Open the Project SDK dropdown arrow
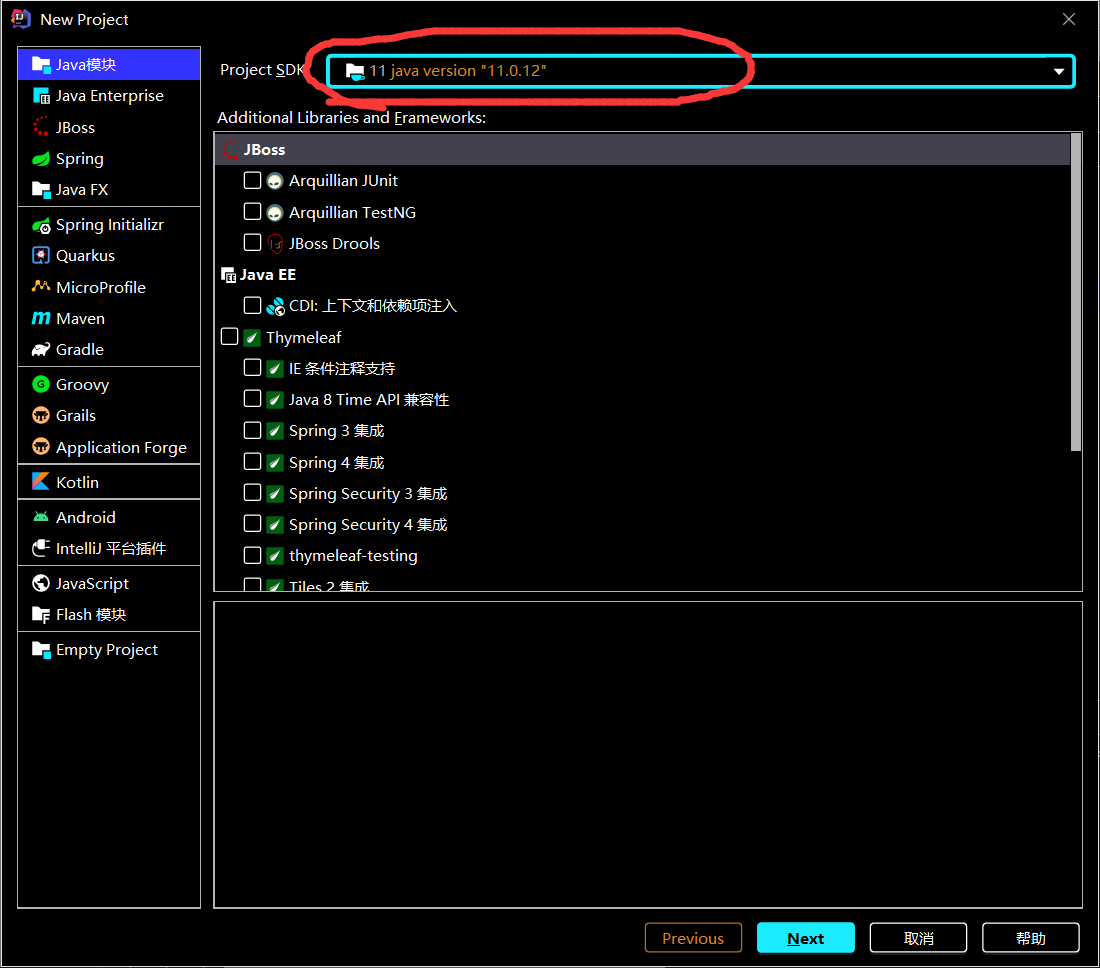The image size is (1100, 968). coord(1059,72)
